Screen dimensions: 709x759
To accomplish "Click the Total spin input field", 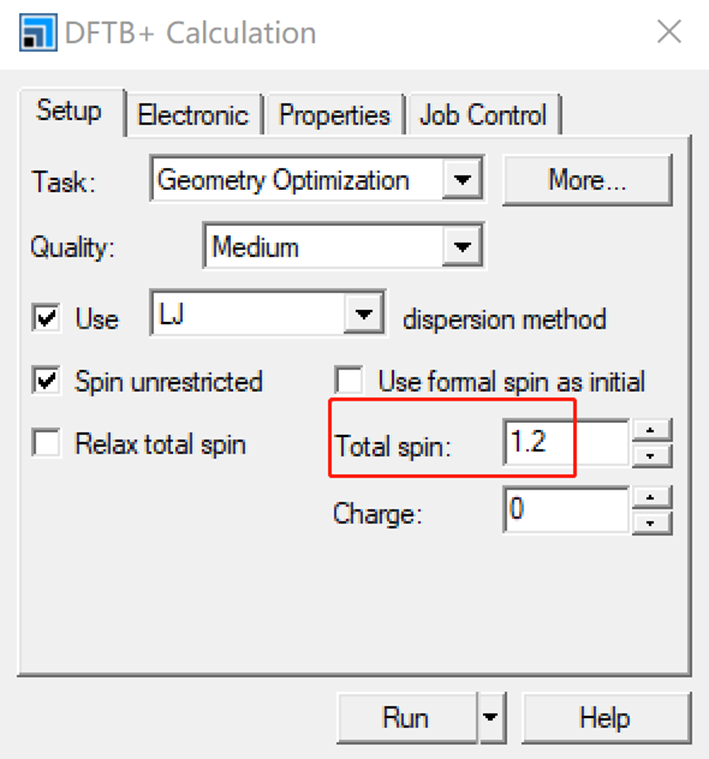I will coord(565,444).
